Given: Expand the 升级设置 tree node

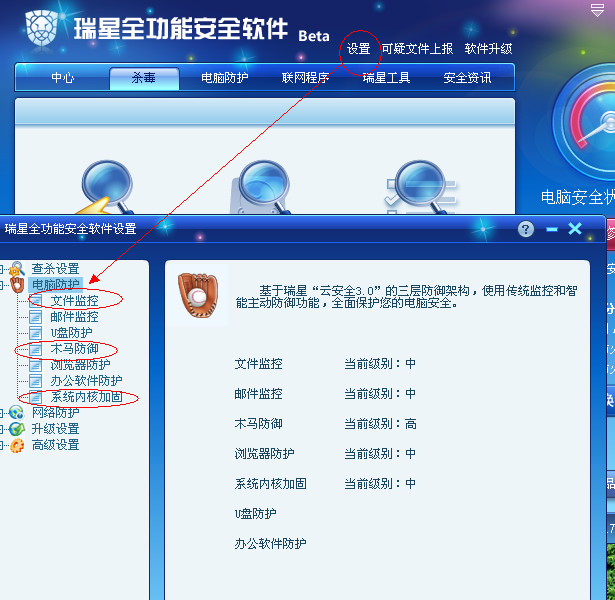Looking at the screenshot, I should [2, 429].
